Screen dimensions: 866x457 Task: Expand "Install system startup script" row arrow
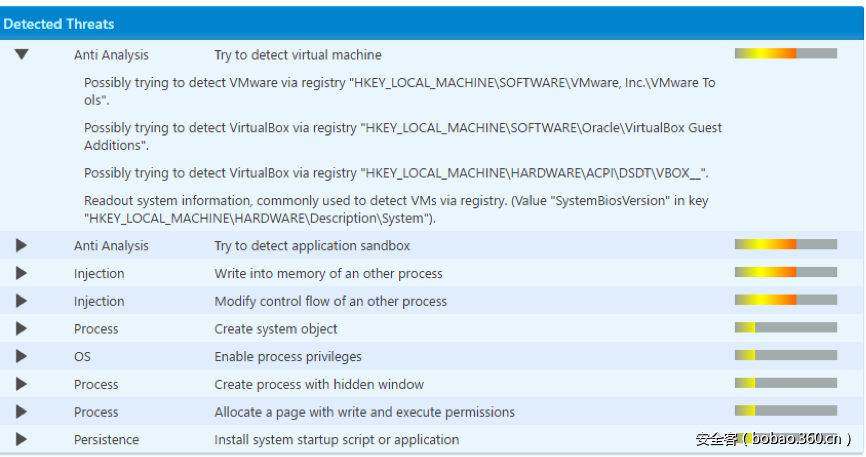tap(21, 439)
